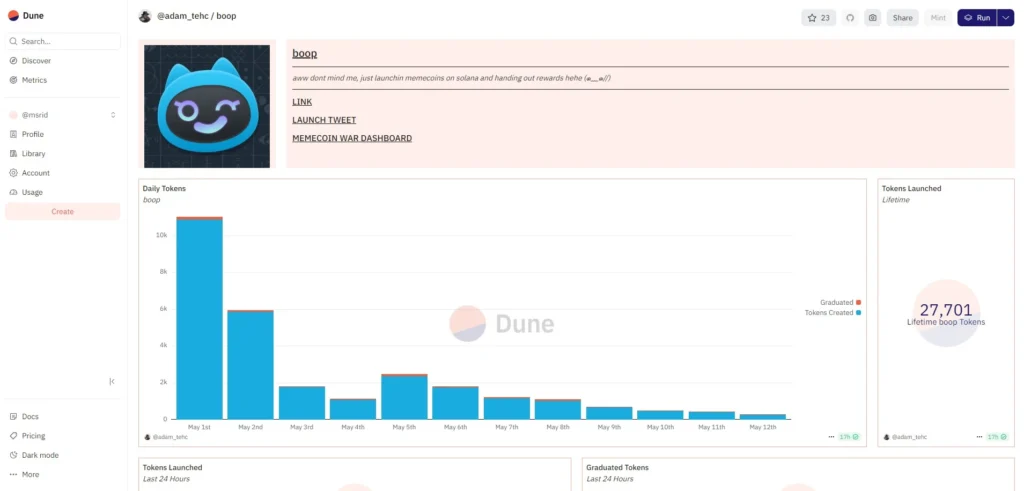Click the Daily Tokens chart title
The image size is (1024, 491).
[x=164, y=188]
